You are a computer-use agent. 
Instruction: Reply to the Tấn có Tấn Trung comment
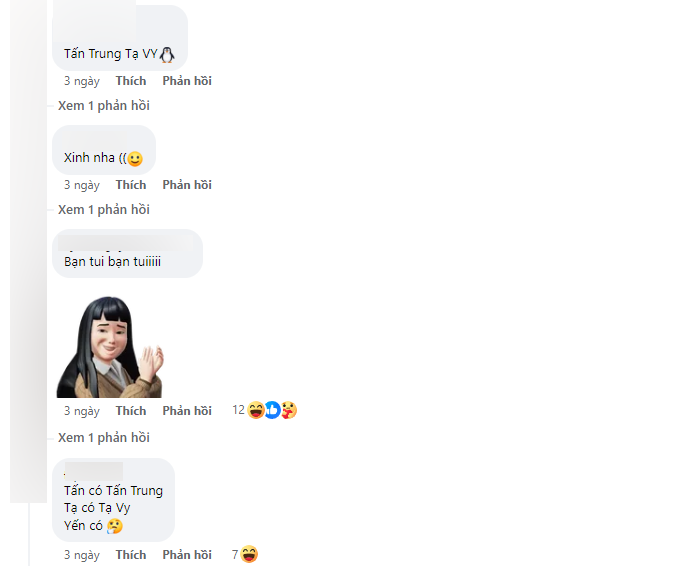pyautogui.click(x=187, y=554)
